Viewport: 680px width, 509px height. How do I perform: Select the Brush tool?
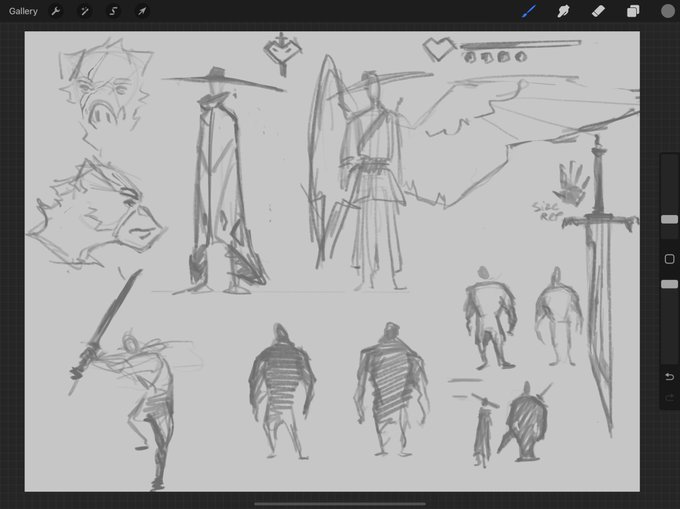pyautogui.click(x=529, y=11)
